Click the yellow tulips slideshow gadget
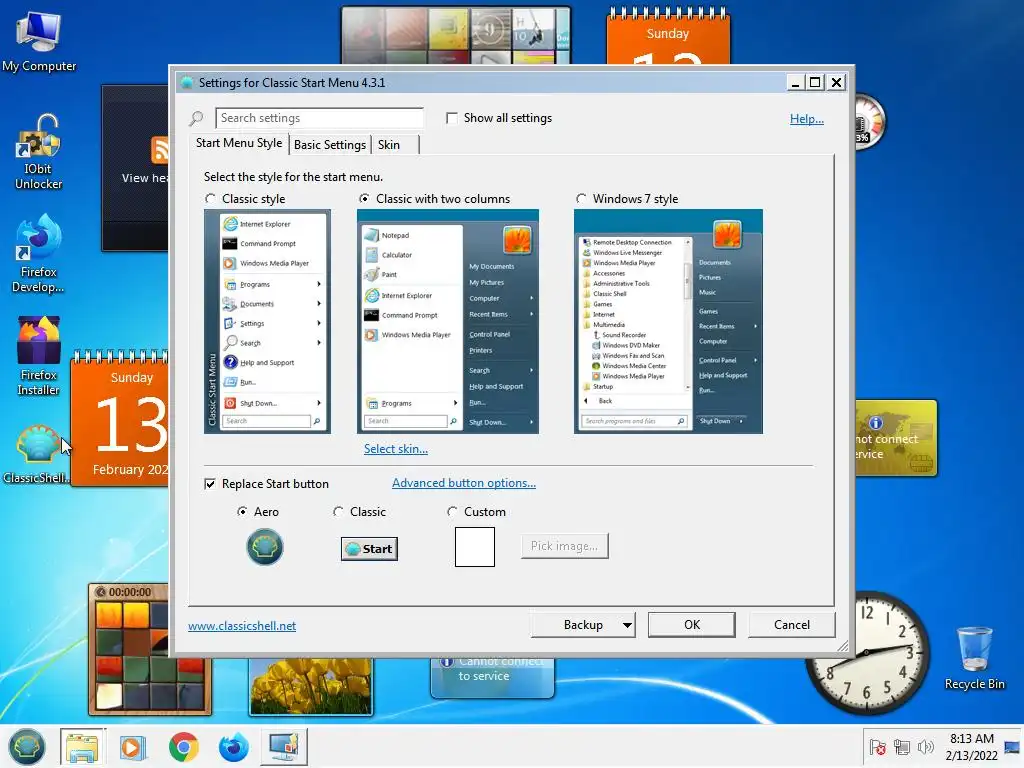 click(x=311, y=686)
